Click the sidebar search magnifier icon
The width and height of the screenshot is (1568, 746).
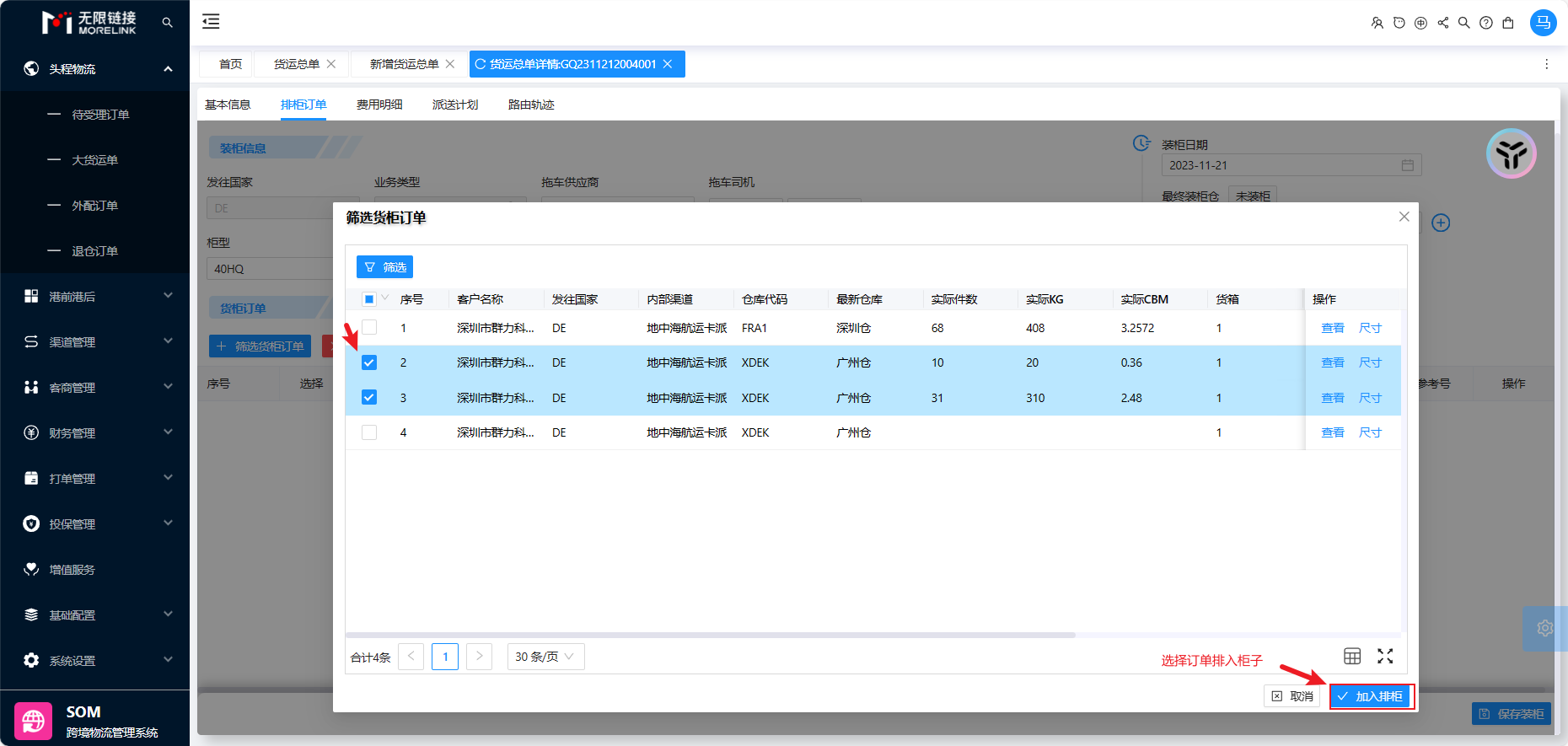(x=167, y=23)
